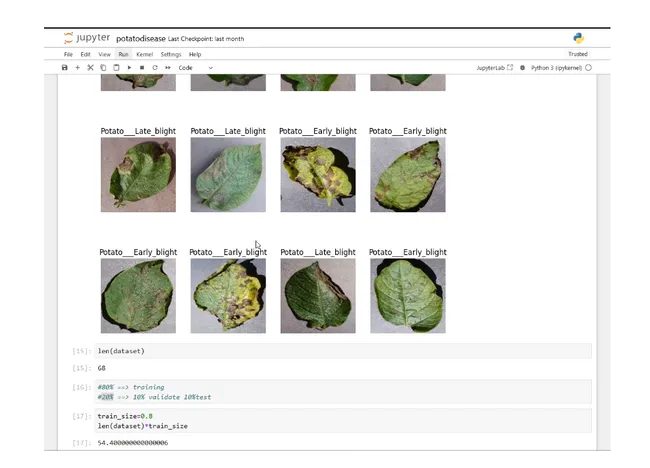Open the debugger bug icon
The image size is (650, 468).
[x=522, y=68]
